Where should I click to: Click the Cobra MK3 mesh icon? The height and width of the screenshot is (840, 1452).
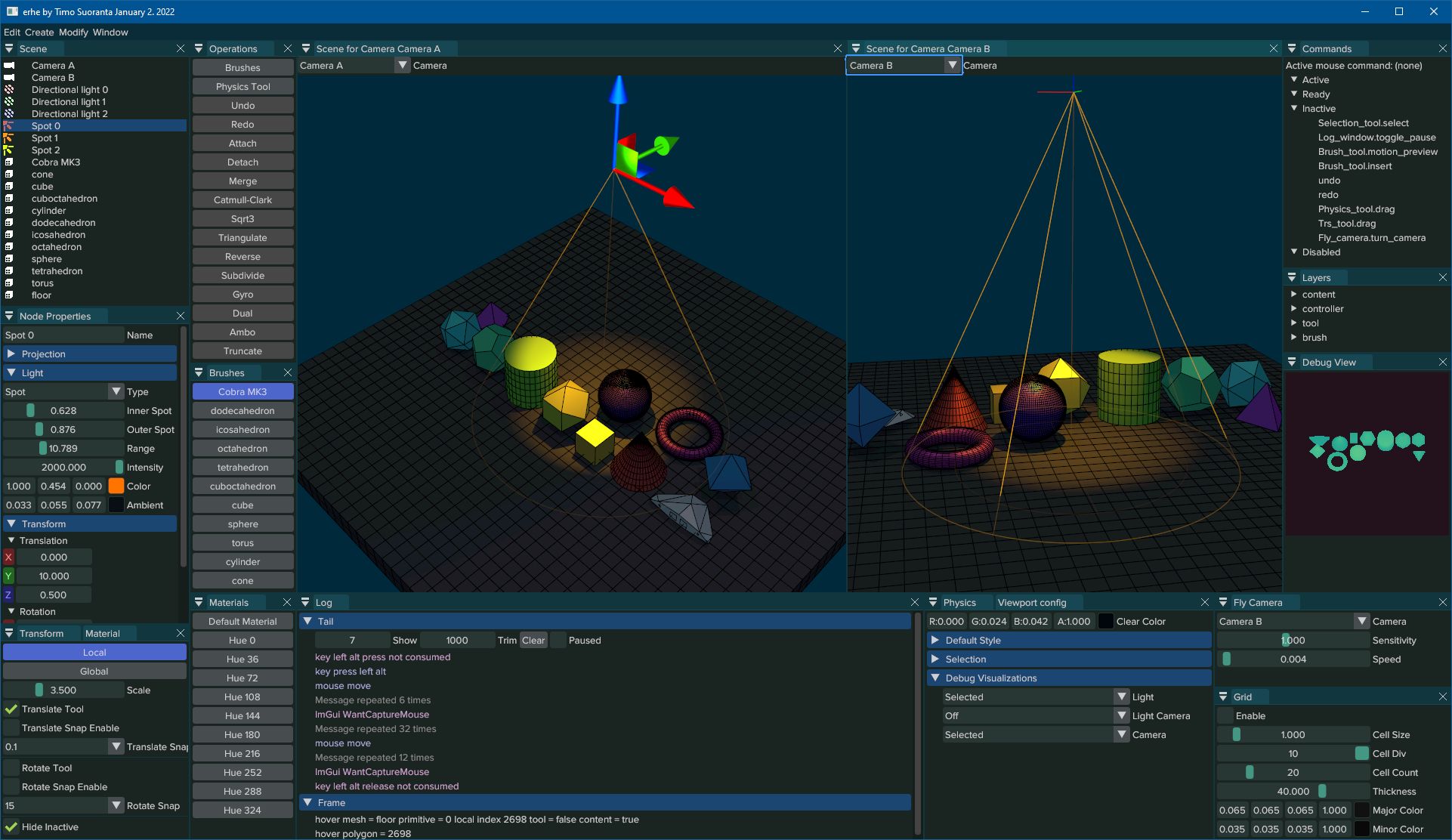click(x=9, y=162)
